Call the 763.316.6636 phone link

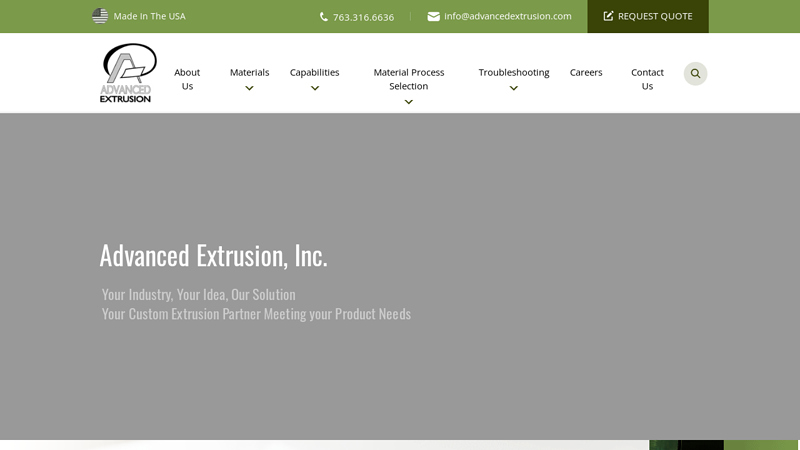(x=363, y=17)
